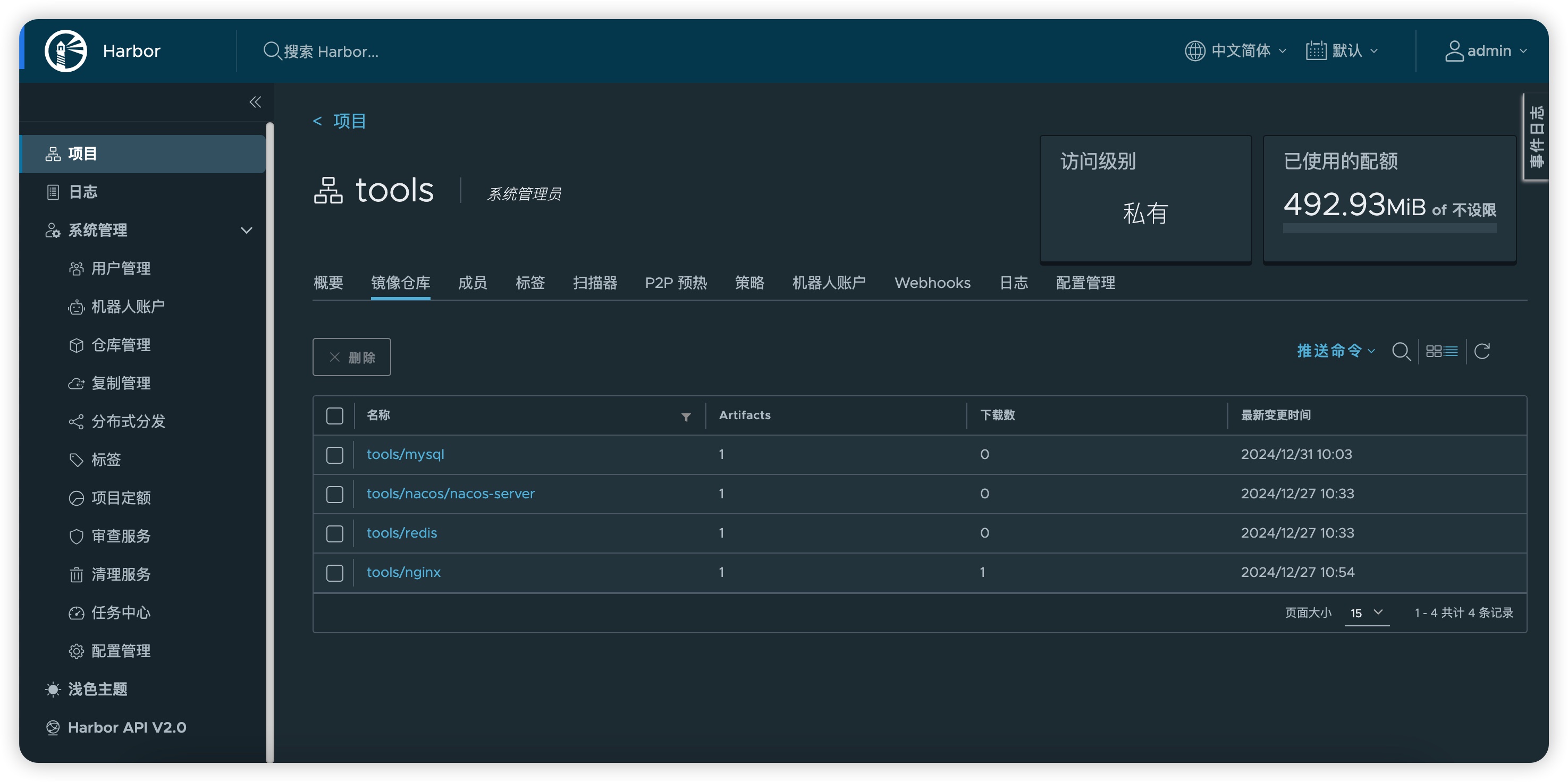Open the page size 15 dropdown
The height and width of the screenshot is (782, 1568).
pos(1366,613)
